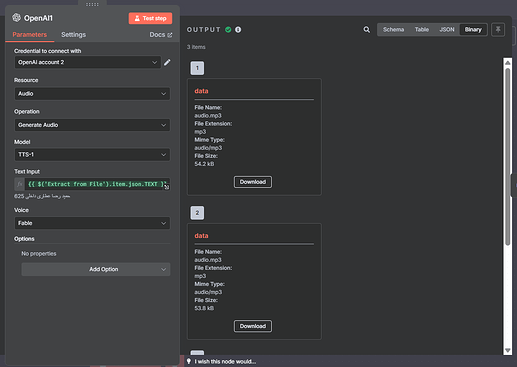Switch output view to JSON
The height and width of the screenshot is (367, 517).
point(447,30)
